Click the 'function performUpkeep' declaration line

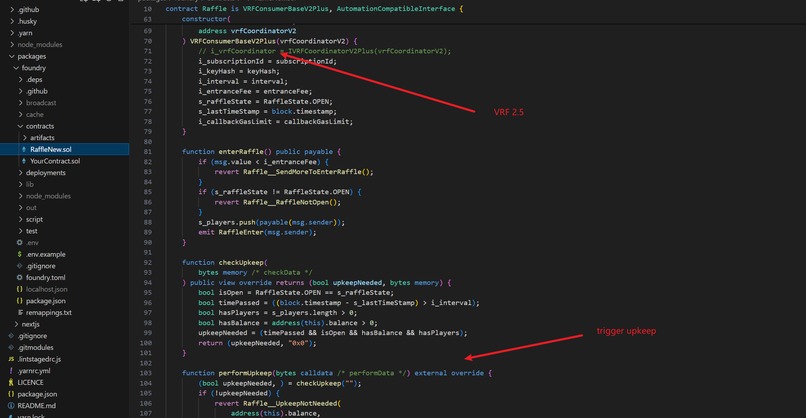tap(337, 373)
